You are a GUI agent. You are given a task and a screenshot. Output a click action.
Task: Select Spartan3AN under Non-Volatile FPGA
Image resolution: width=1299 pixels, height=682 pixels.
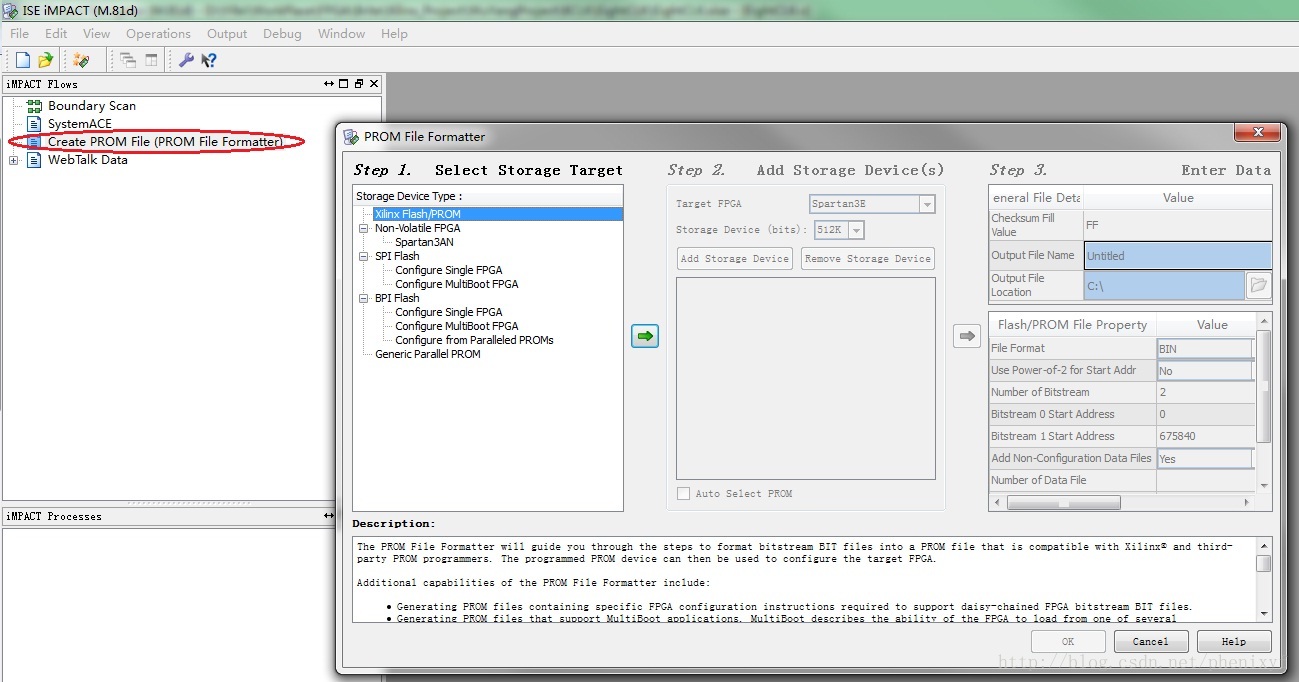[424, 242]
